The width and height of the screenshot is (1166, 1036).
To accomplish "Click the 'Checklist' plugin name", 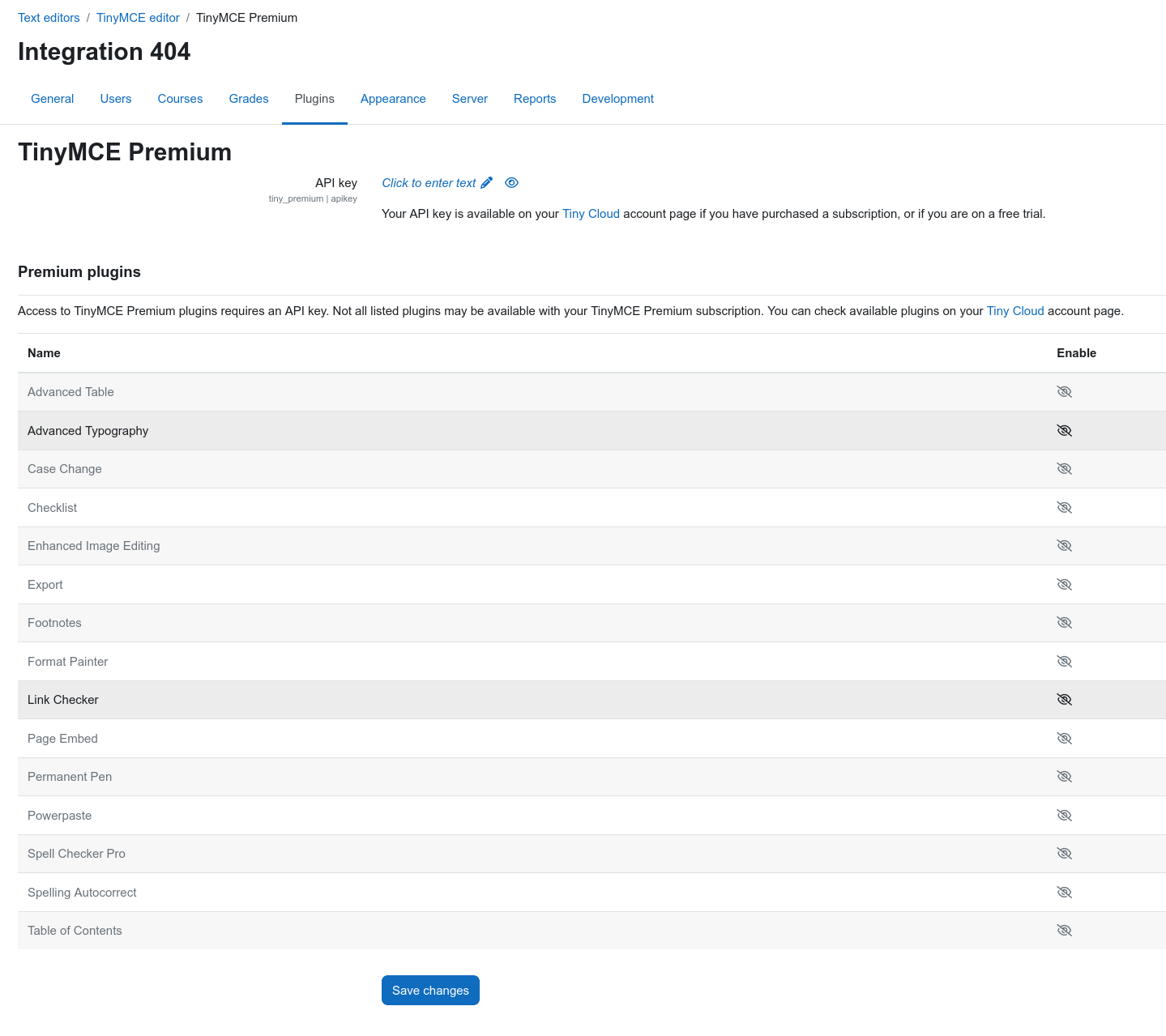I will (52, 508).
